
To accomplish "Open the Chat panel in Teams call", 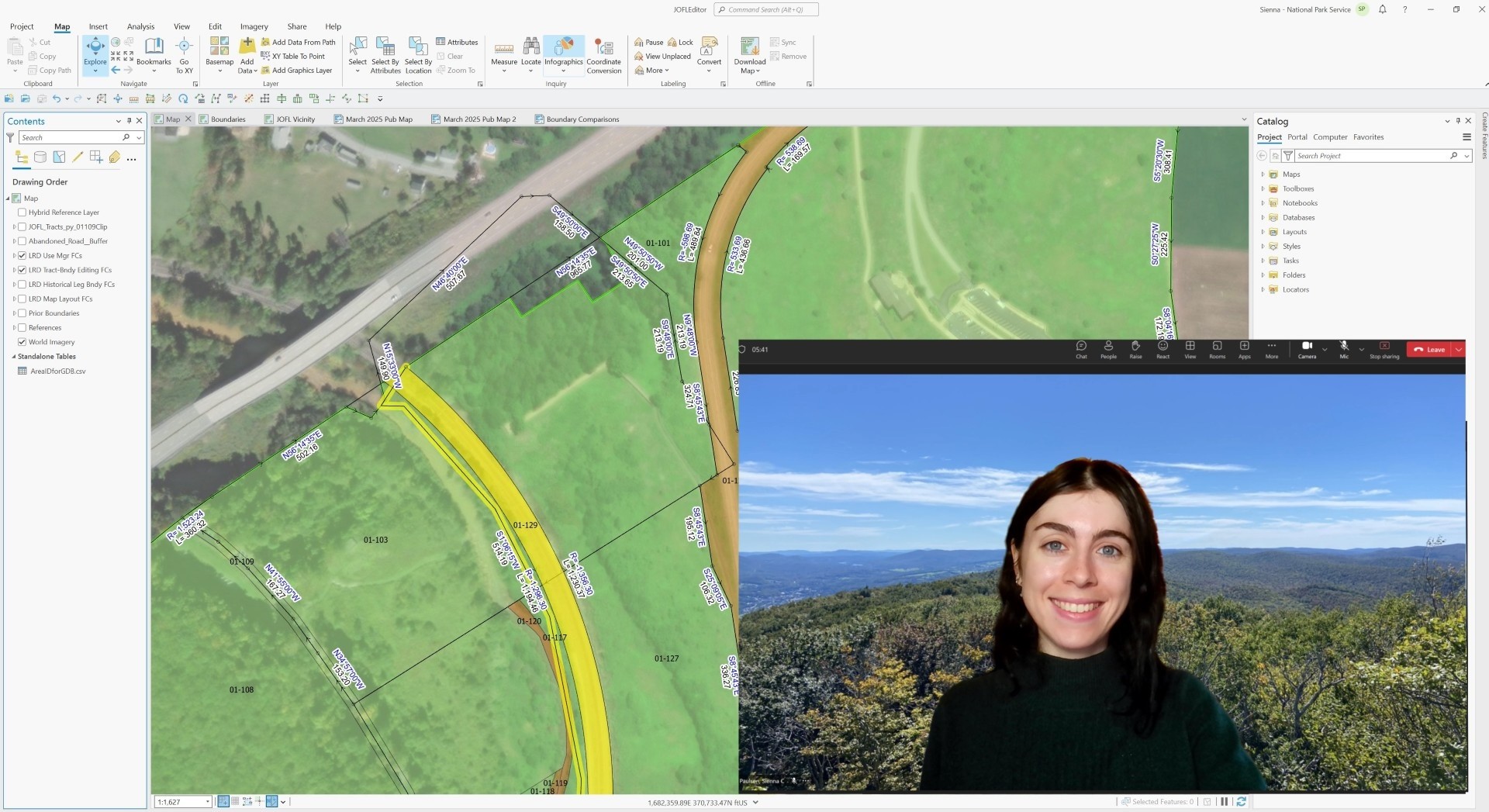I will tap(1081, 350).
